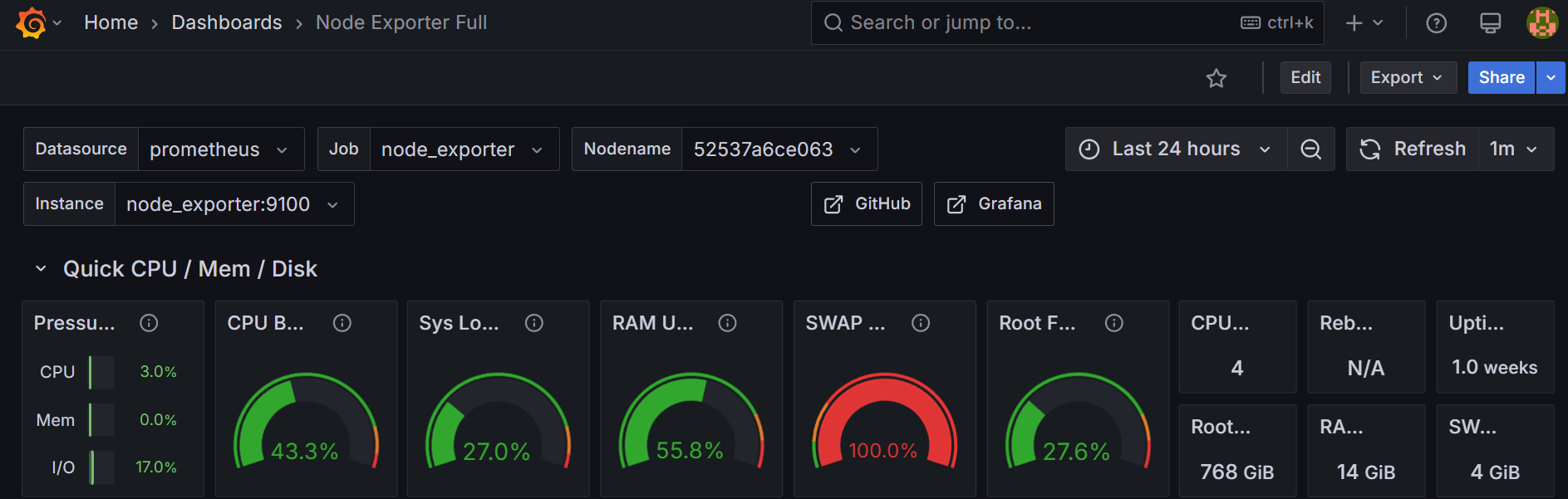Open the news monitor icon
The height and width of the screenshot is (499, 1568).
[x=1490, y=23]
